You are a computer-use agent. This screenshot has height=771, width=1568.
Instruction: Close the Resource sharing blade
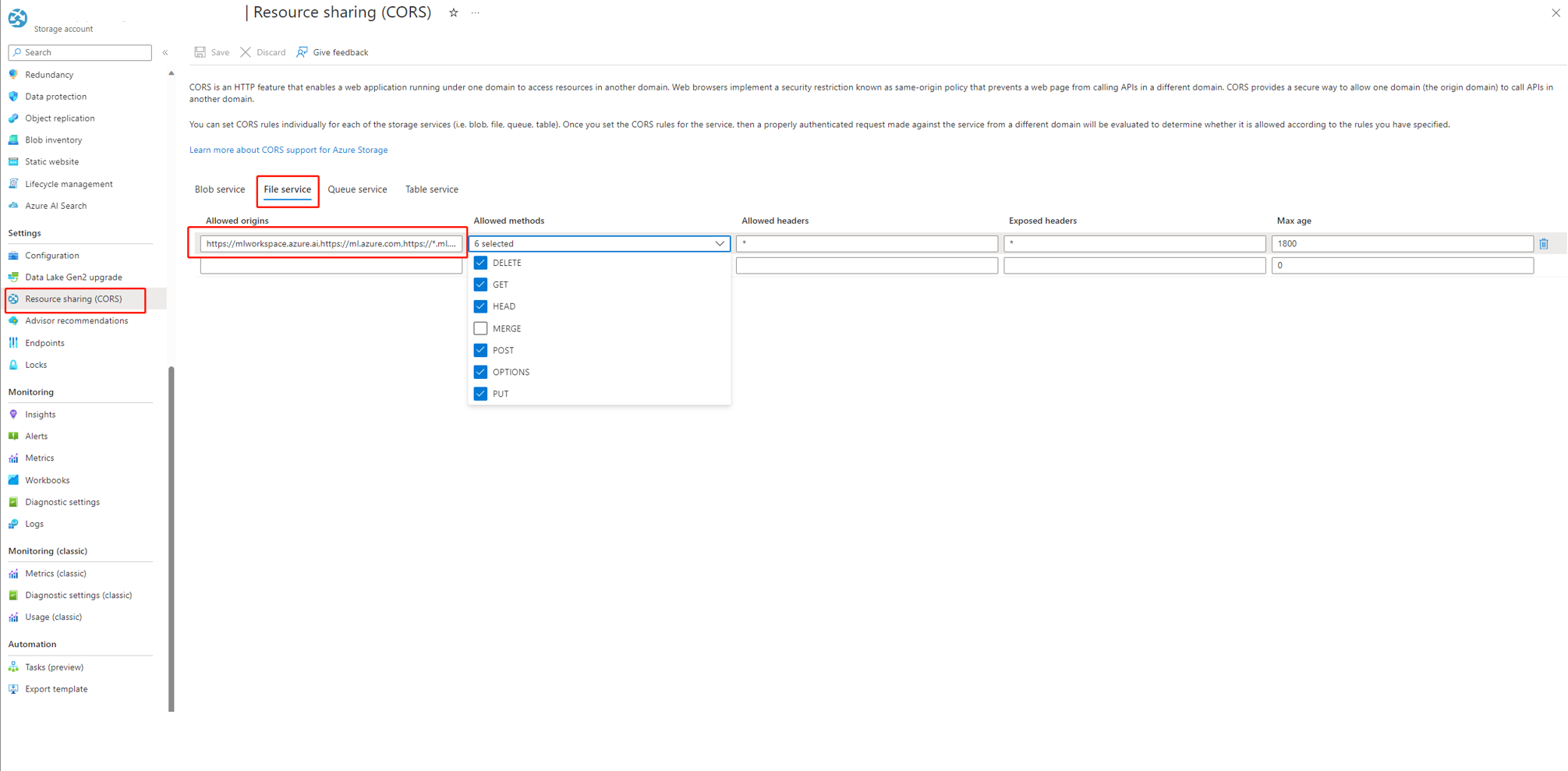1556,12
